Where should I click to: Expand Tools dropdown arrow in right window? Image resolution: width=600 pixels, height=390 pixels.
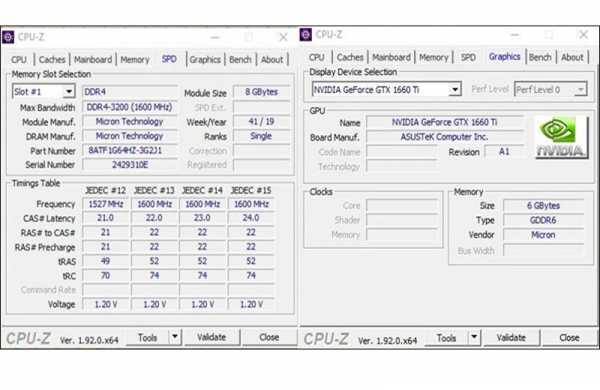coord(474,338)
